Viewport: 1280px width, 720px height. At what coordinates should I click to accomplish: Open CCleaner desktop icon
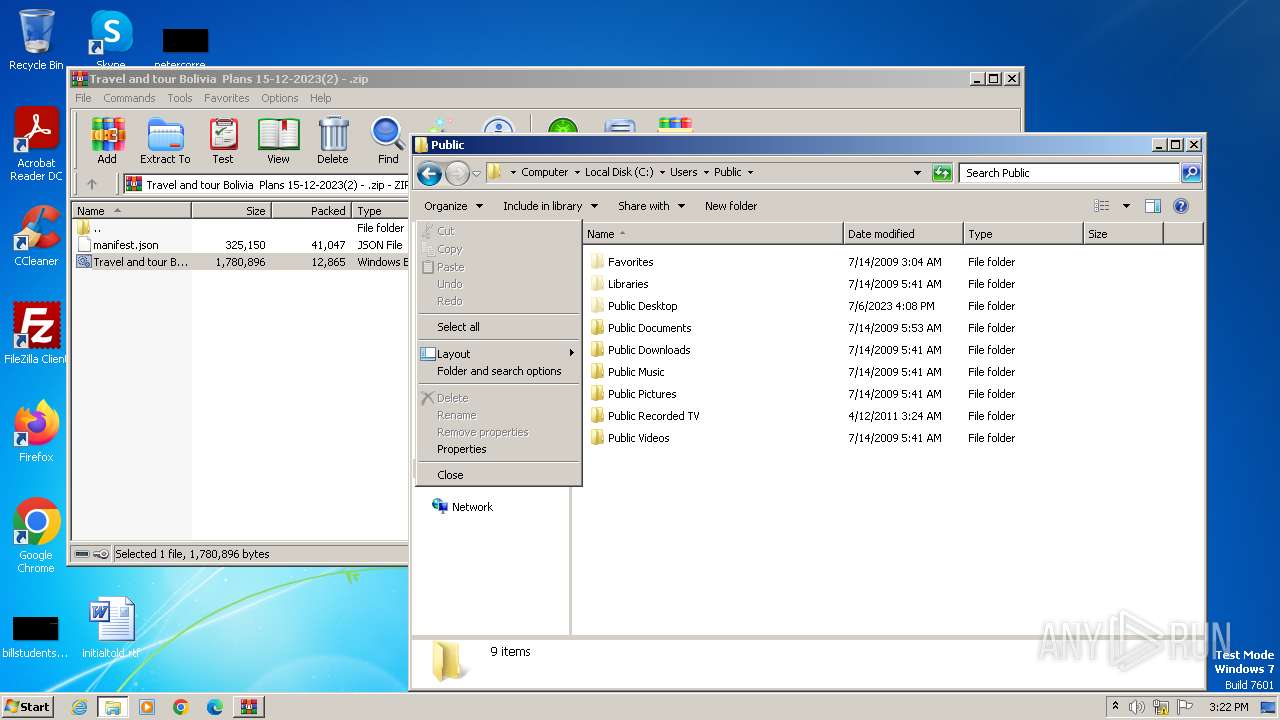point(36,236)
